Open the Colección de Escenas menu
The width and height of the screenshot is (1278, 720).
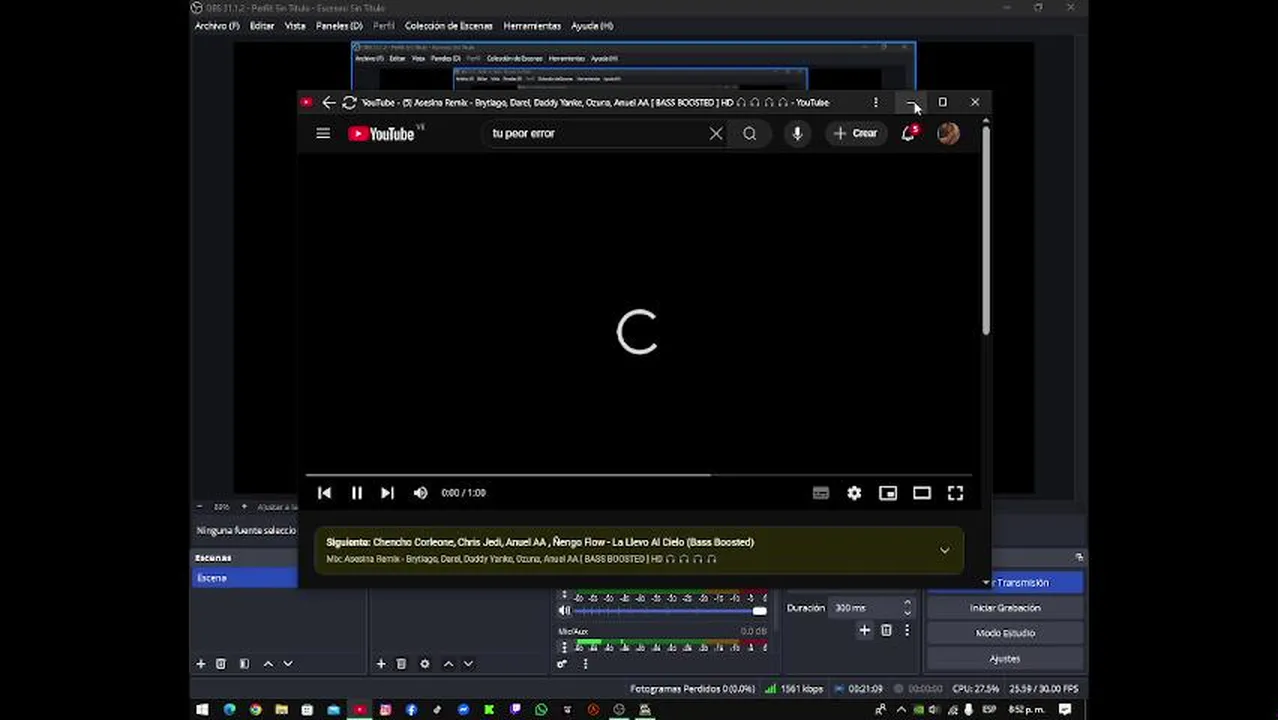click(448, 26)
